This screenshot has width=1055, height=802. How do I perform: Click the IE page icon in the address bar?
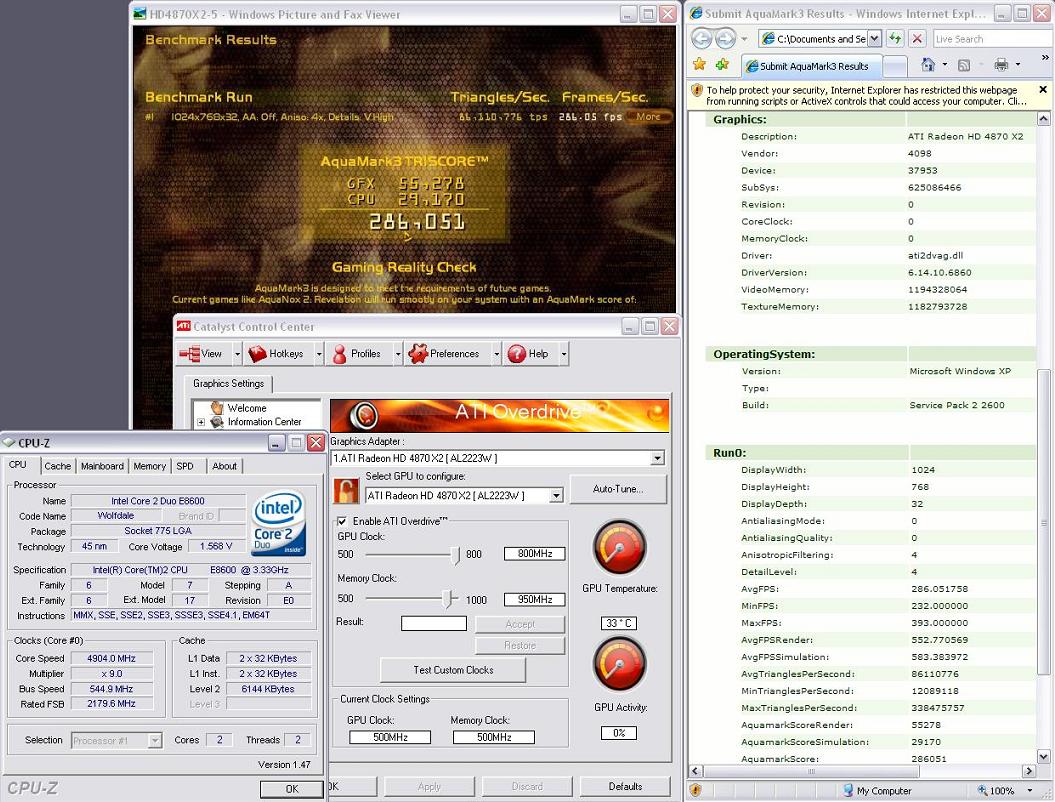point(768,39)
